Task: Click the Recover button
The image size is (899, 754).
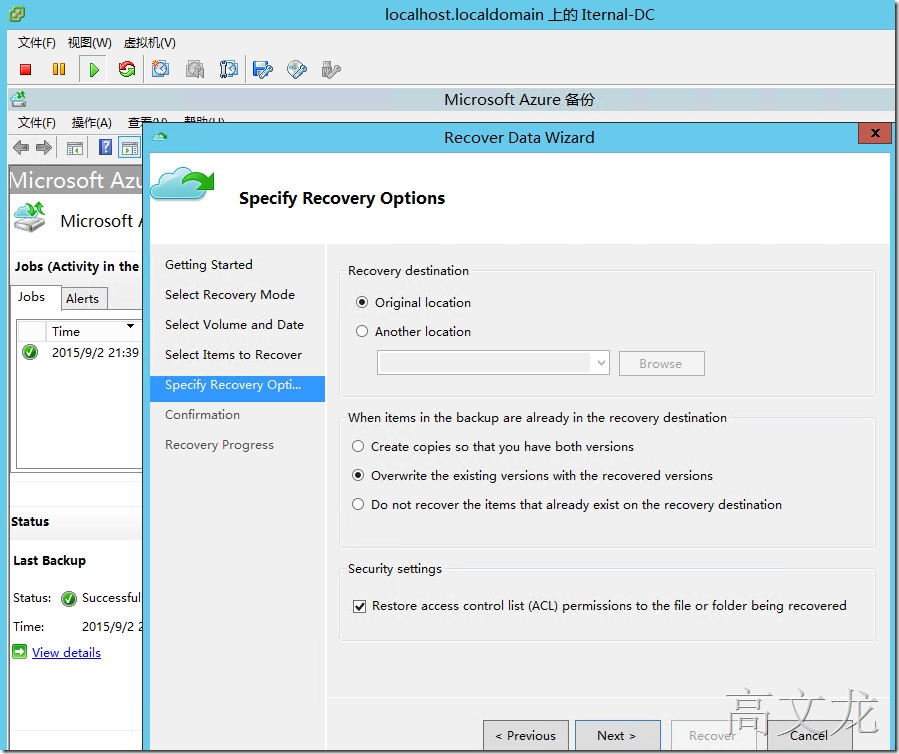Action: tap(713, 735)
